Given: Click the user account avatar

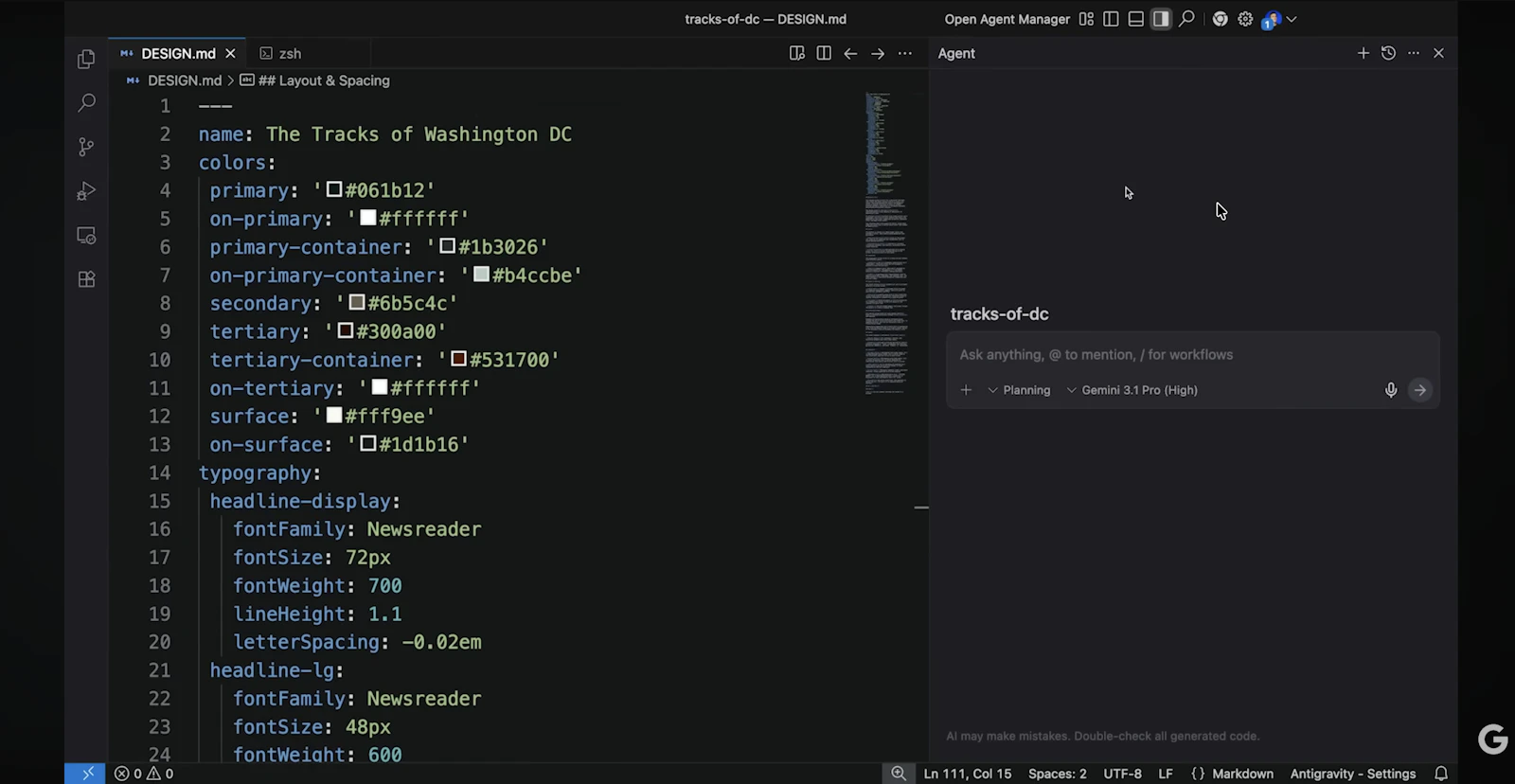Looking at the screenshot, I should pyautogui.click(x=1271, y=20).
